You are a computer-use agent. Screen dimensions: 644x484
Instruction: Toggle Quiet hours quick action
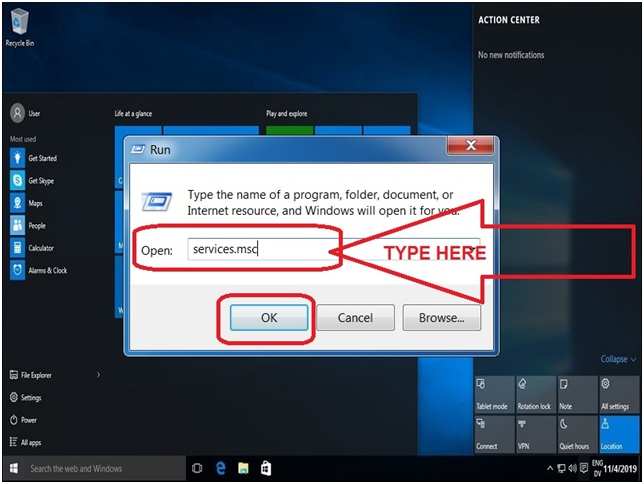[577, 434]
